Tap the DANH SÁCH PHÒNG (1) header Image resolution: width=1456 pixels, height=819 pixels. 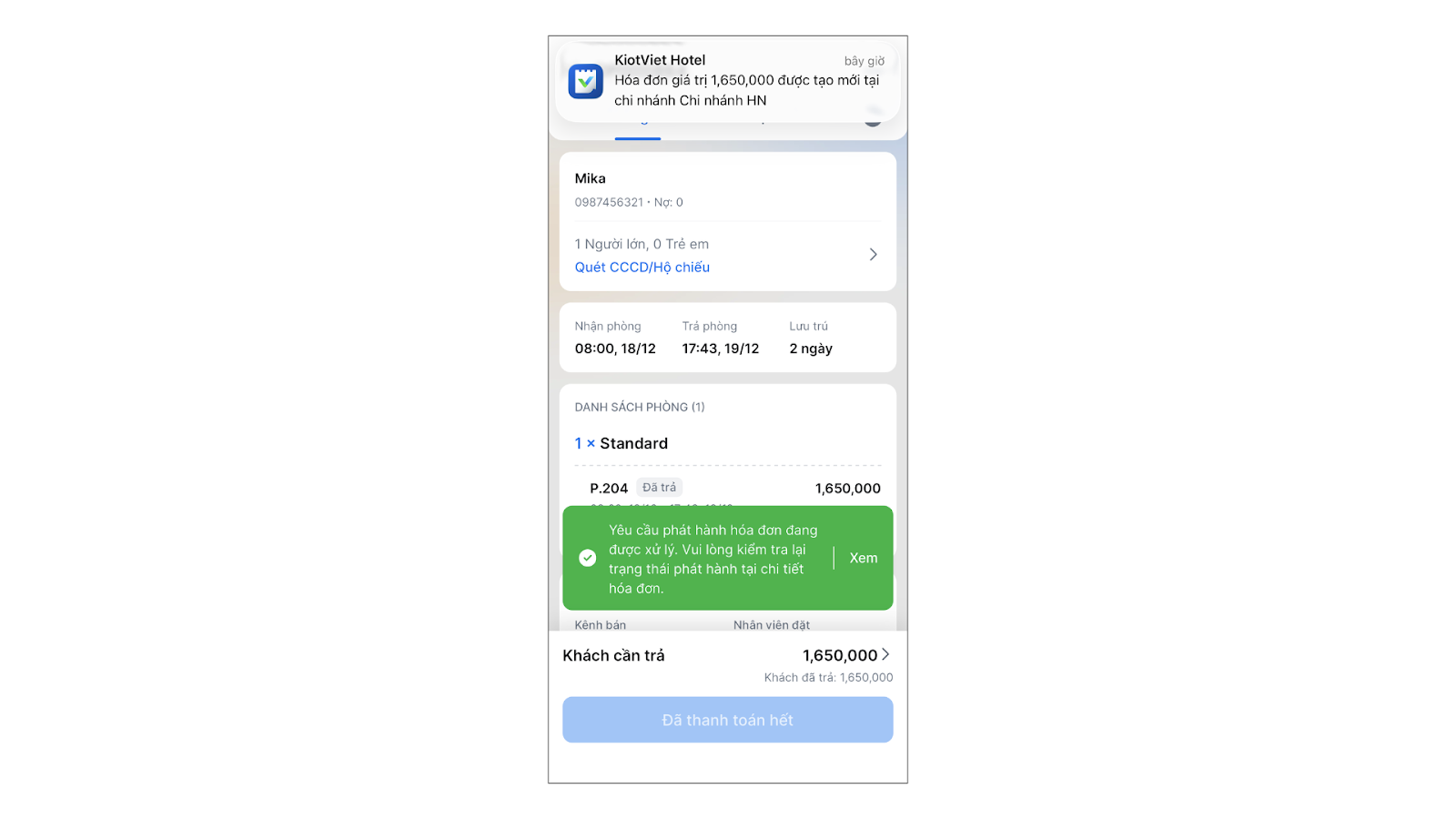pyautogui.click(x=640, y=407)
